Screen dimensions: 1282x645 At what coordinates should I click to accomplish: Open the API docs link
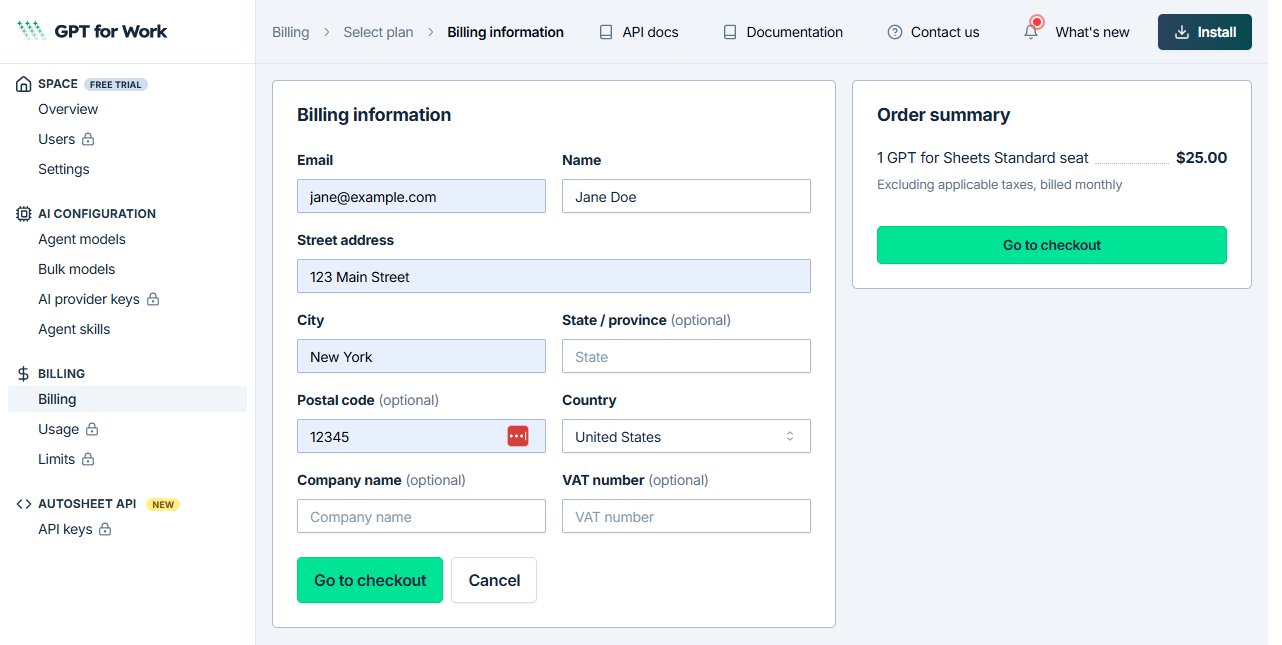638,32
